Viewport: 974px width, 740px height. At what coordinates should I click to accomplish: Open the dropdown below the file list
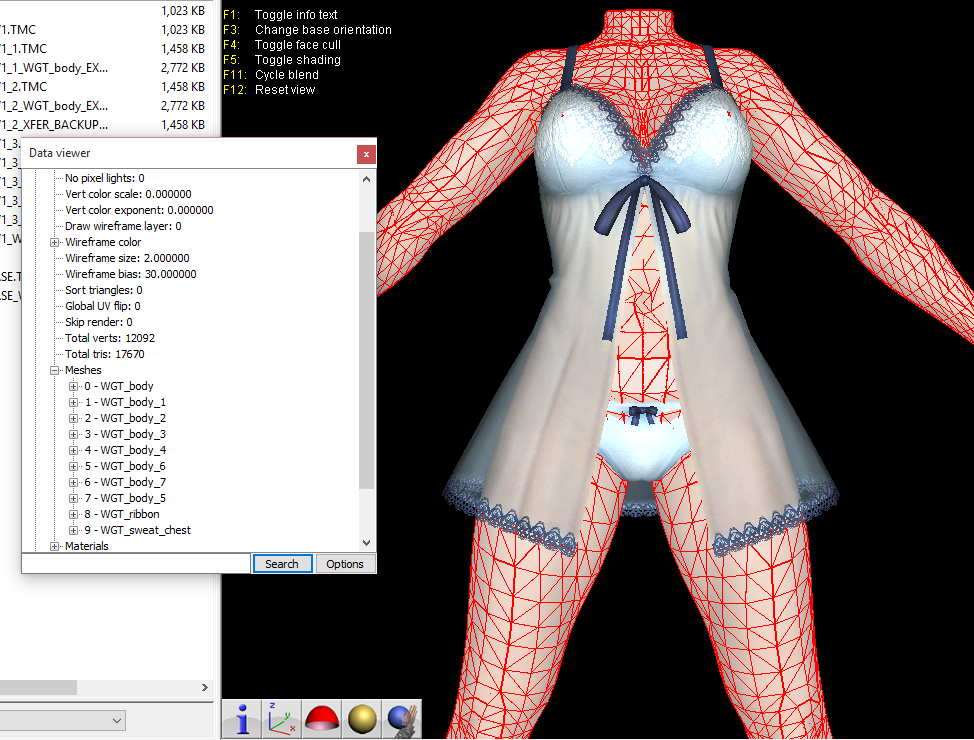coord(117,721)
